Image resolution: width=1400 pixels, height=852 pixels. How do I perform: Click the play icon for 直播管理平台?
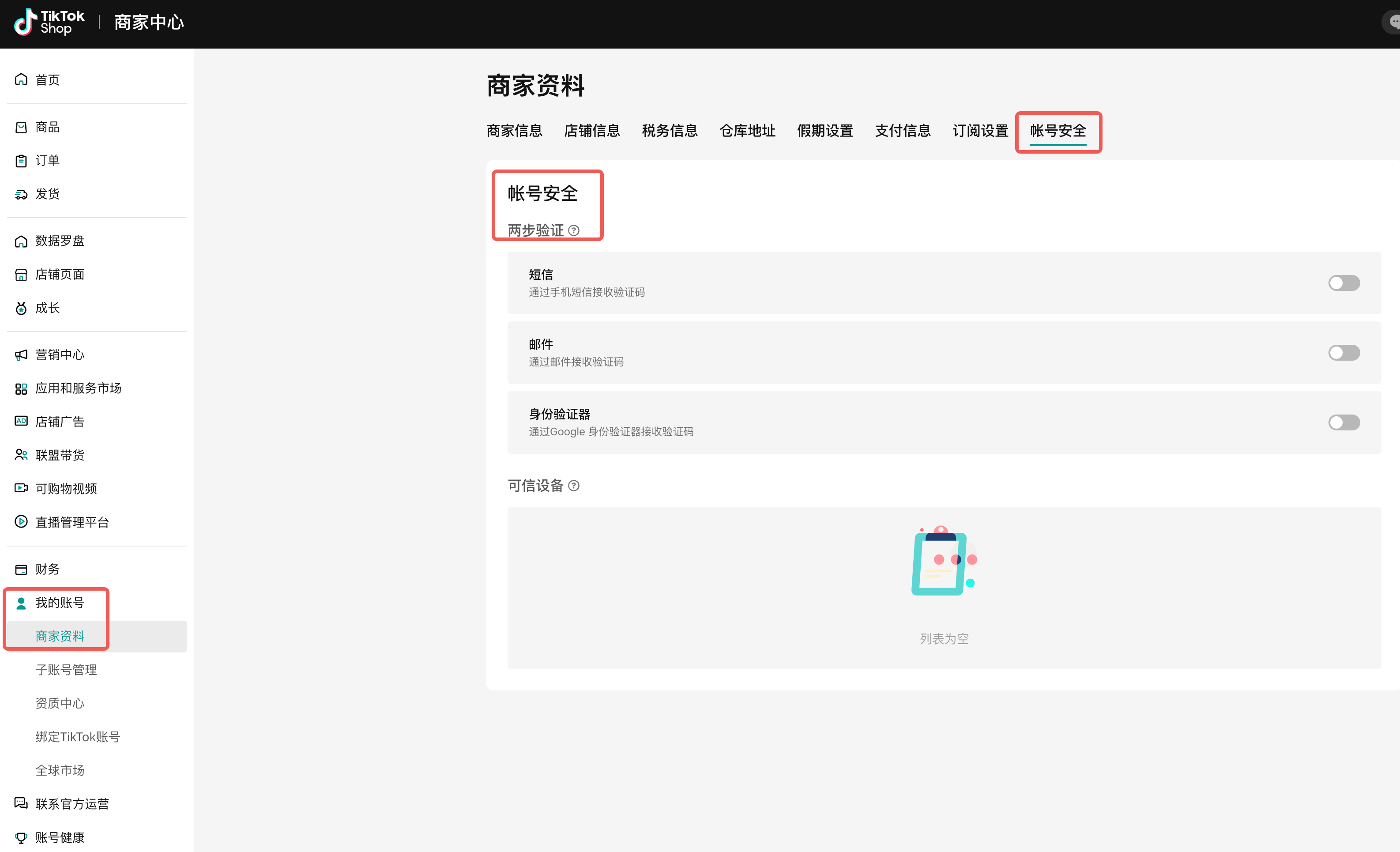[x=21, y=522]
